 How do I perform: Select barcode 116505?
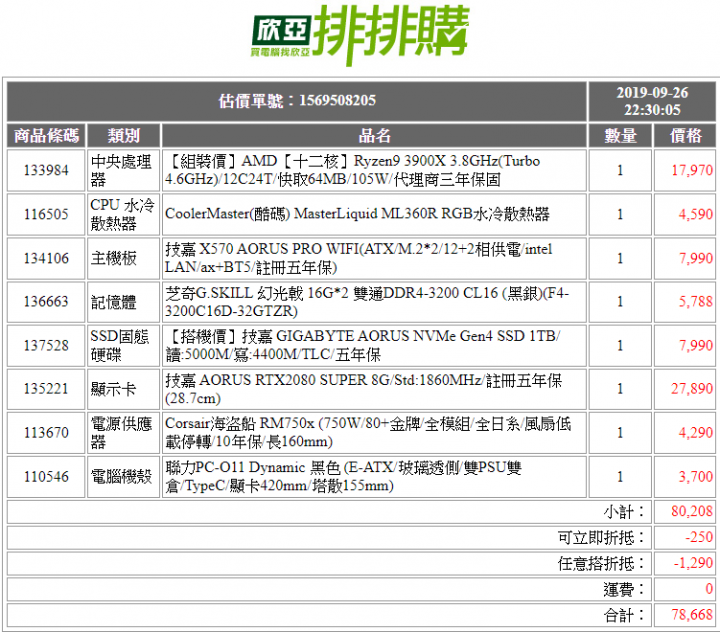pyautogui.click(x=46, y=214)
